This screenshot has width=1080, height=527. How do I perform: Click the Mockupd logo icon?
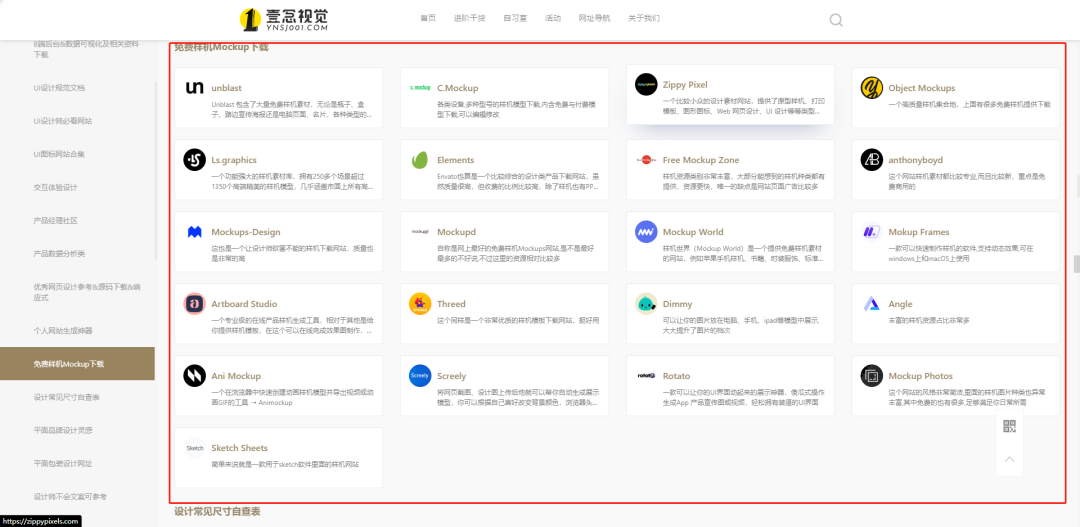pos(420,232)
